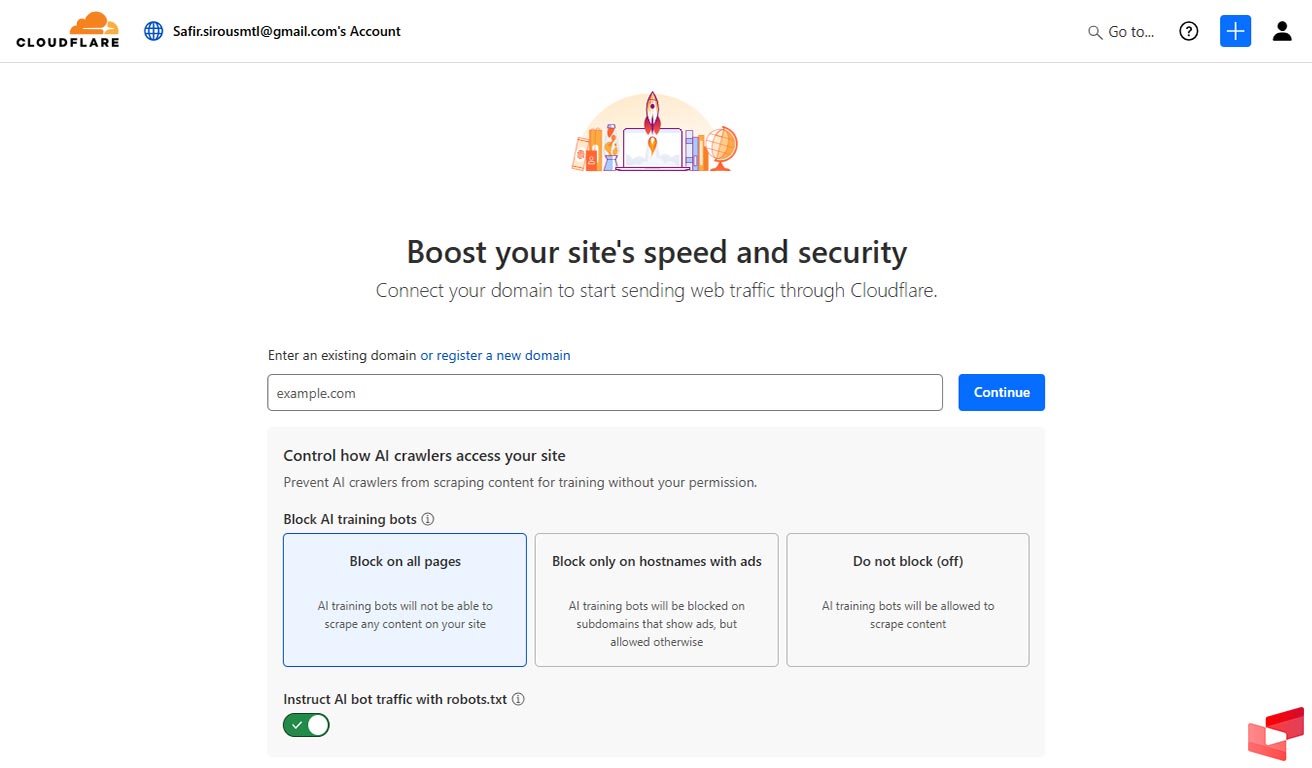Click the globe icon beside the account name

click(x=154, y=31)
